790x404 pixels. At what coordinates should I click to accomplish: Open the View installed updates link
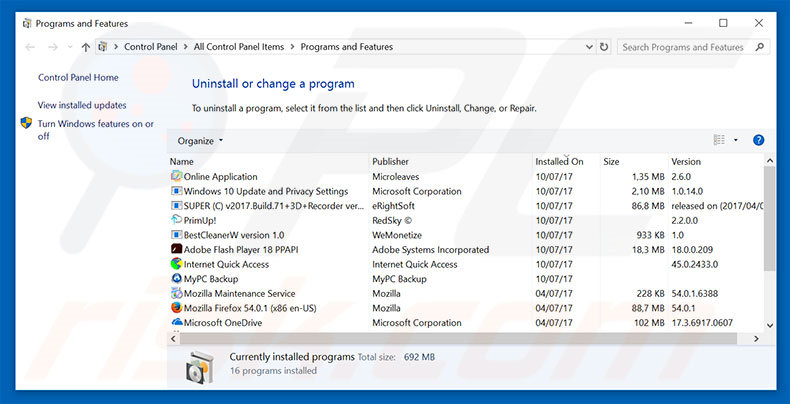(82, 105)
